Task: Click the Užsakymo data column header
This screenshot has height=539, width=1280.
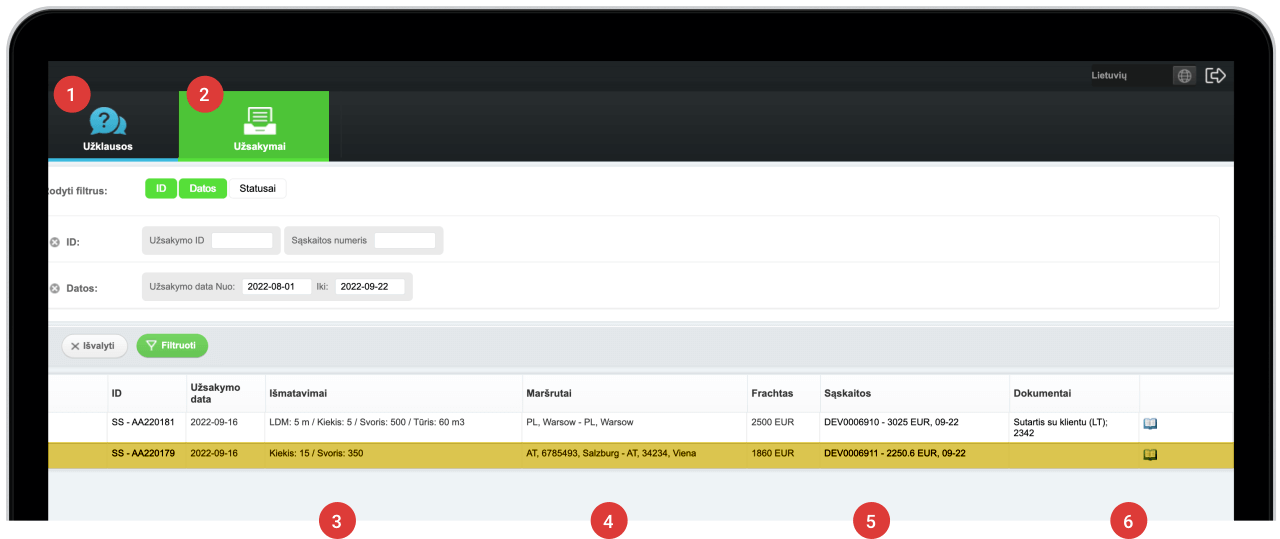Action: point(215,393)
